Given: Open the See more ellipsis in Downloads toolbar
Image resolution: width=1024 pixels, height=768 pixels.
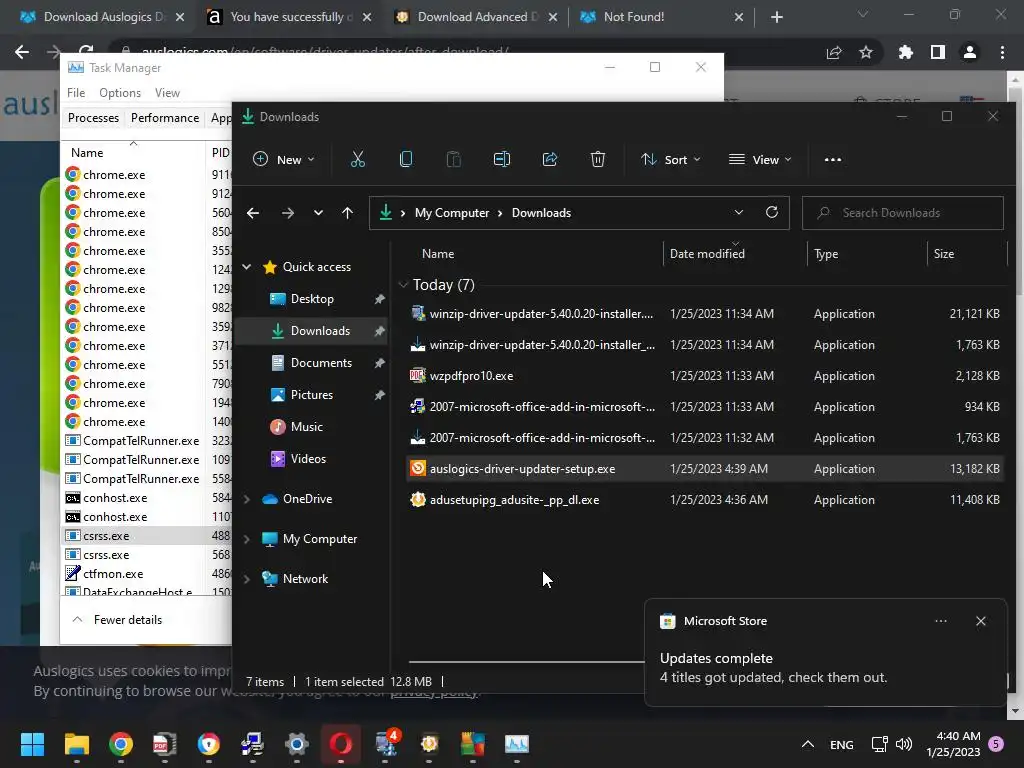Looking at the screenshot, I should pos(833,159).
